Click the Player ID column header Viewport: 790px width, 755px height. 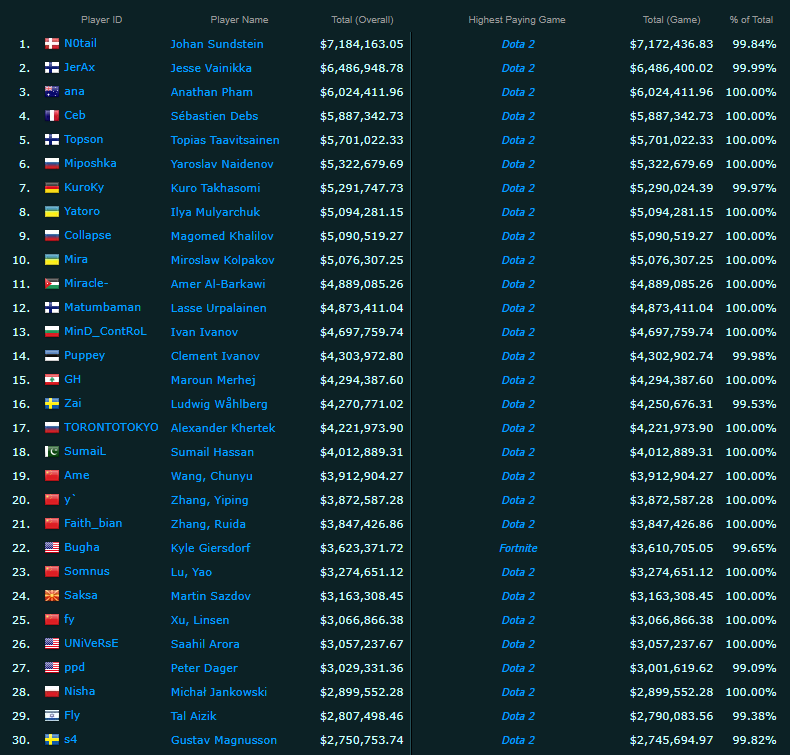(102, 20)
